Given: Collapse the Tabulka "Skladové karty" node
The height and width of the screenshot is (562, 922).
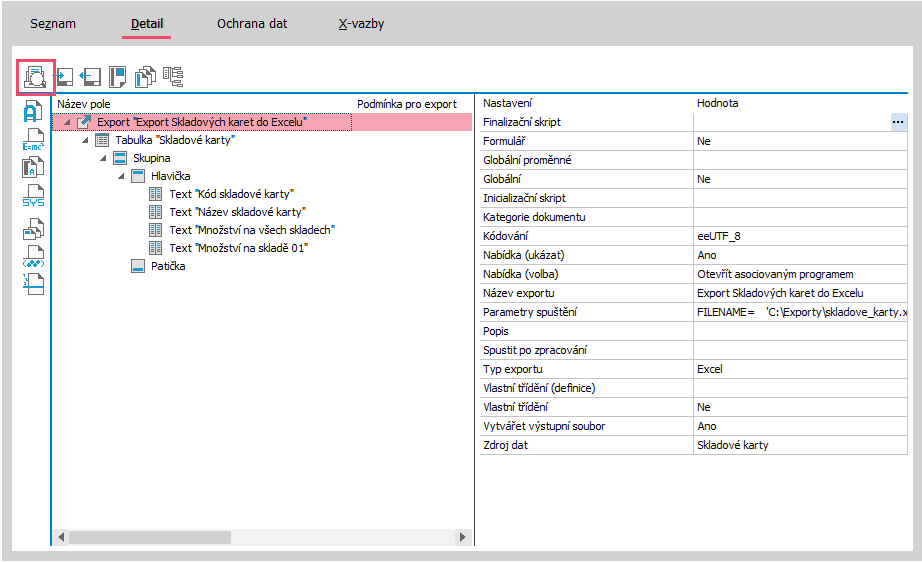Looking at the screenshot, I should 85,140.
